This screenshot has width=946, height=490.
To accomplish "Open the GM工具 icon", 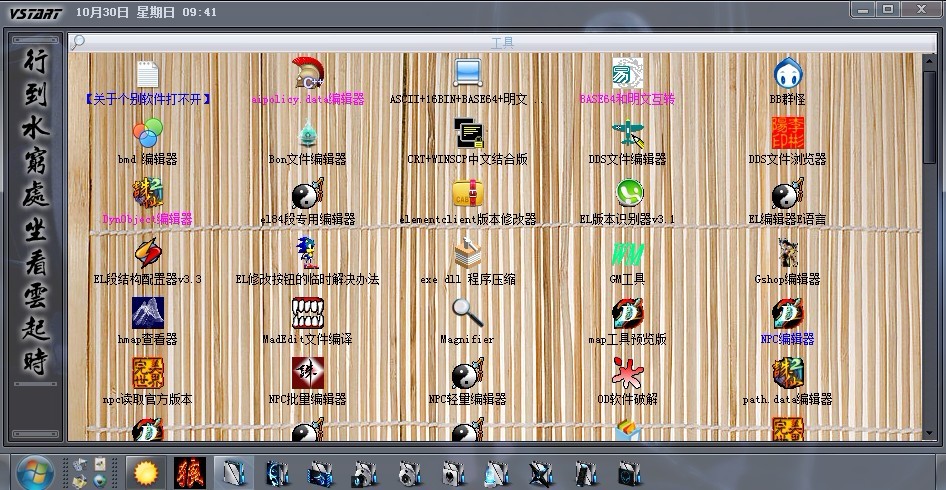I will point(628,254).
